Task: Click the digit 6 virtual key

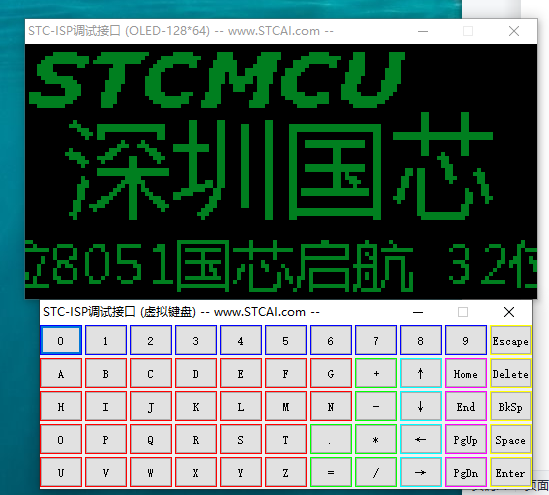Action: pos(331,340)
